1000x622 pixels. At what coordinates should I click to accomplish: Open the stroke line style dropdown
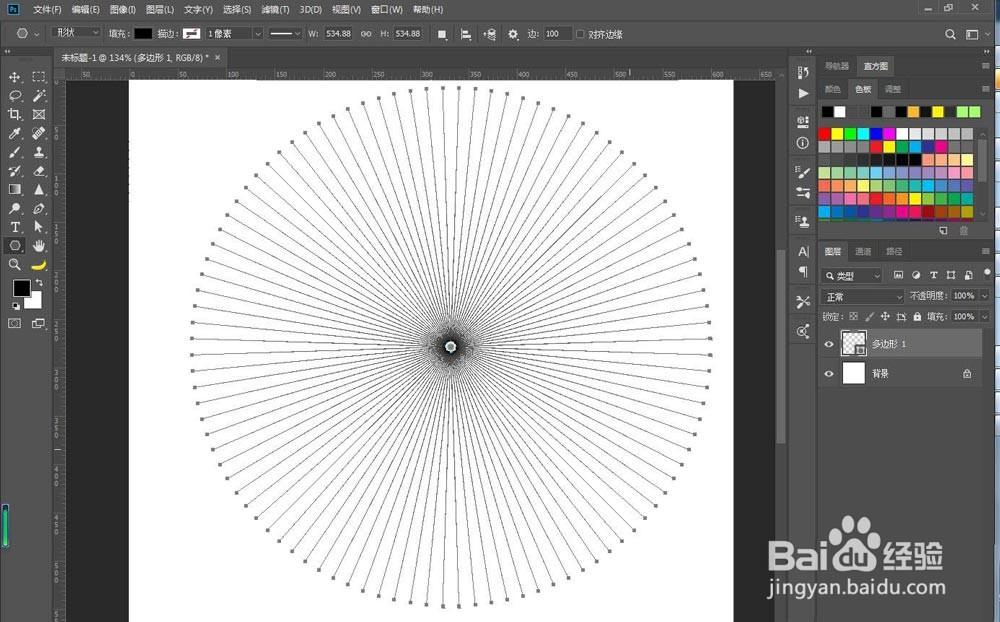[284, 34]
